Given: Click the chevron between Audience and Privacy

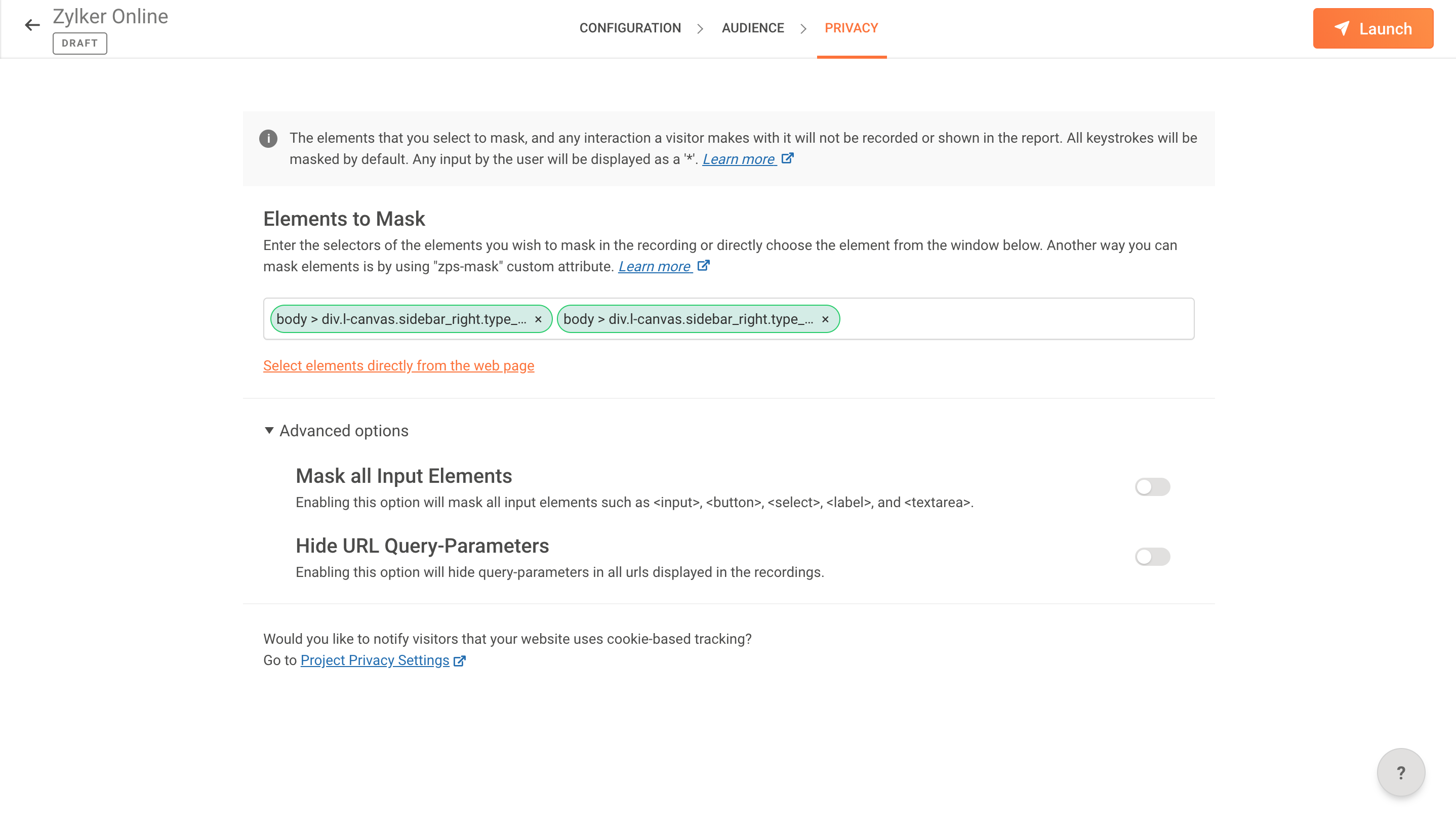Looking at the screenshot, I should (x=803, y=28).
